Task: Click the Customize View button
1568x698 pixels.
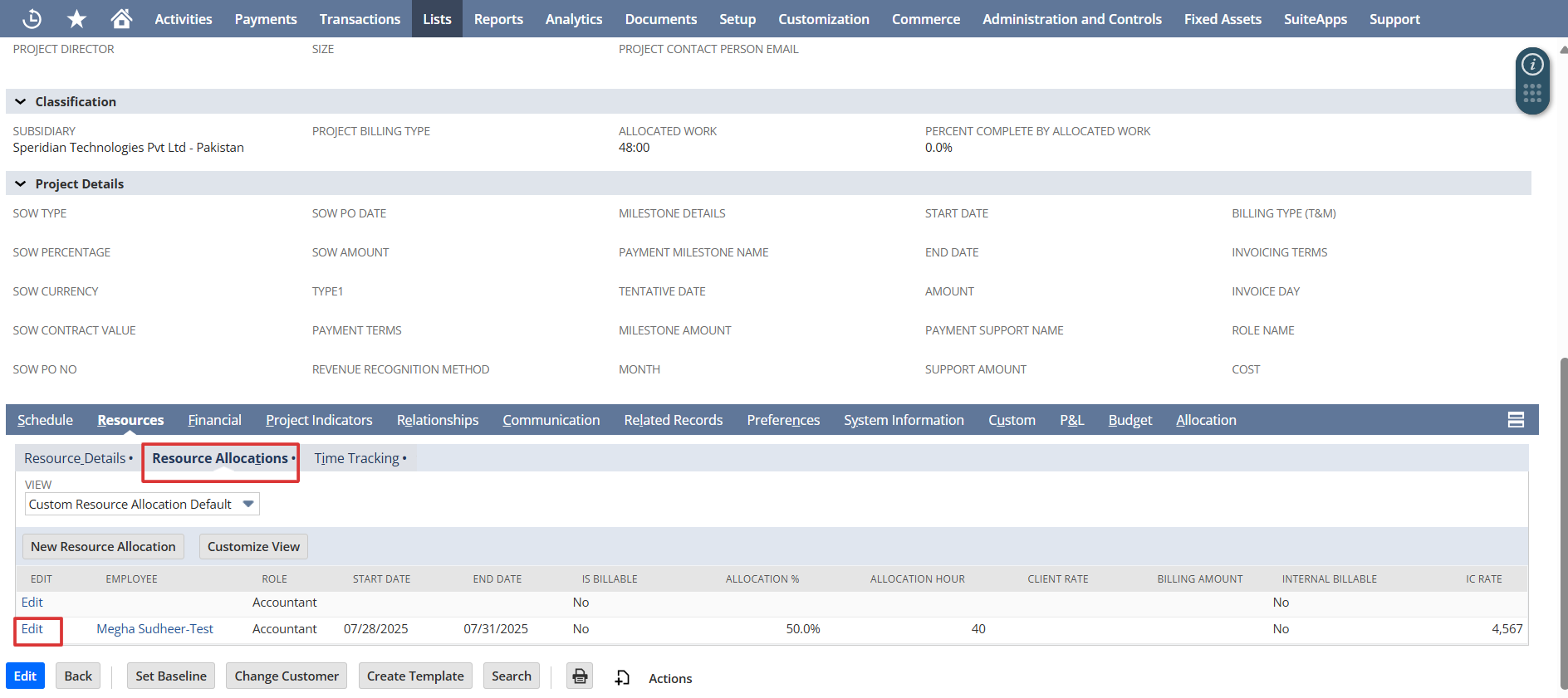Action: pyautogui.click(x=253, y=546)
